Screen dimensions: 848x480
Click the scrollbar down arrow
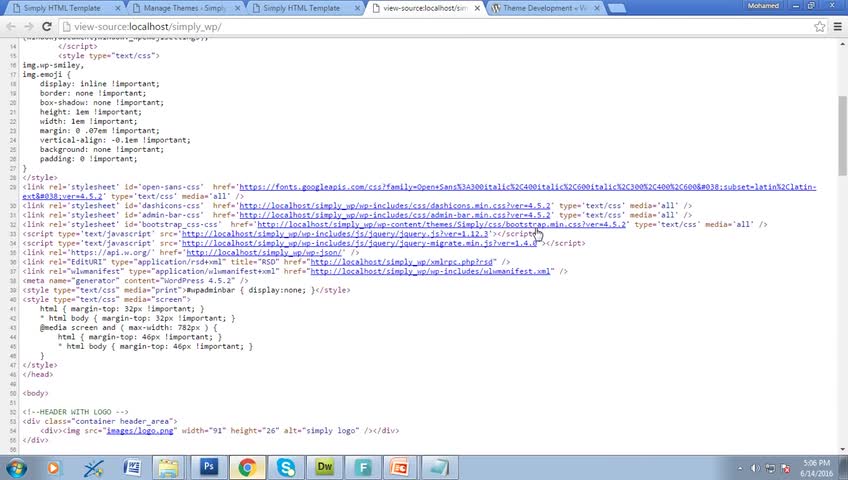click(x=843, y=449)
